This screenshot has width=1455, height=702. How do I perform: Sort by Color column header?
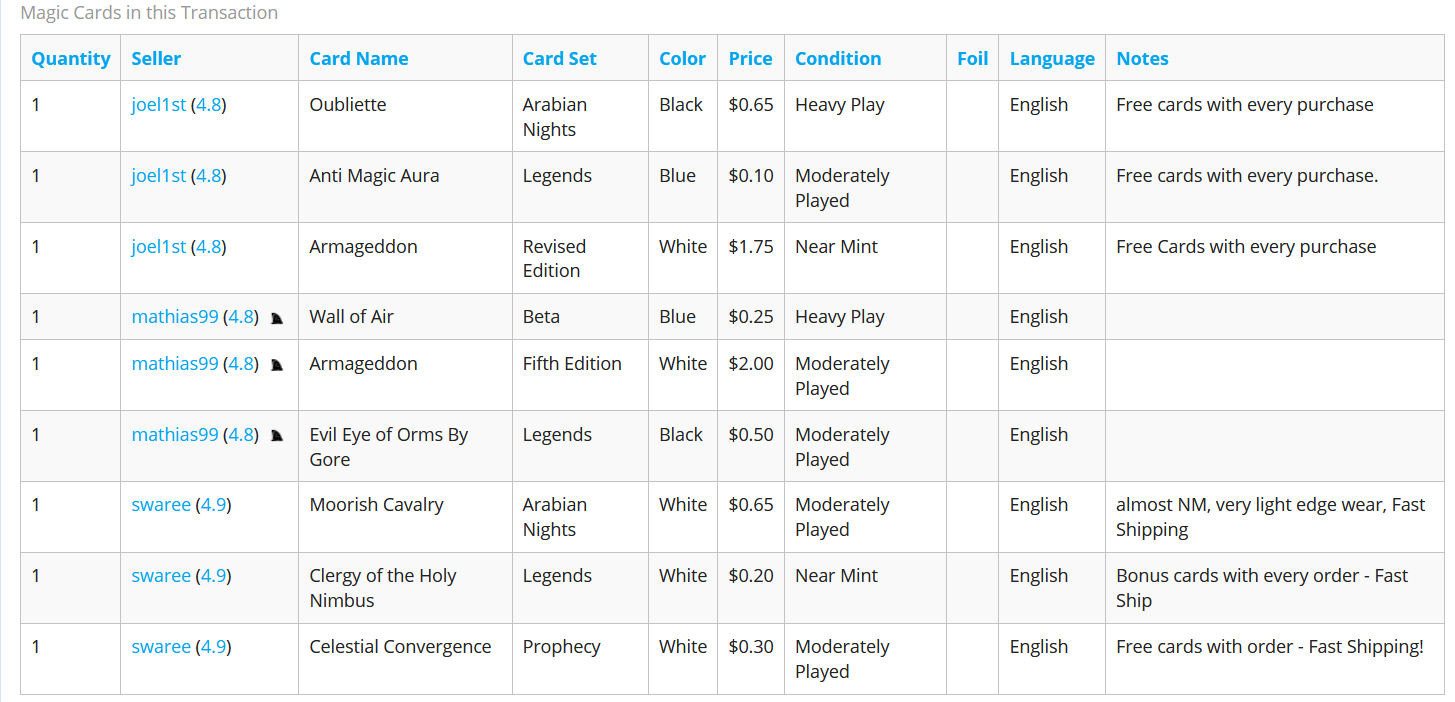click(682, 59)
